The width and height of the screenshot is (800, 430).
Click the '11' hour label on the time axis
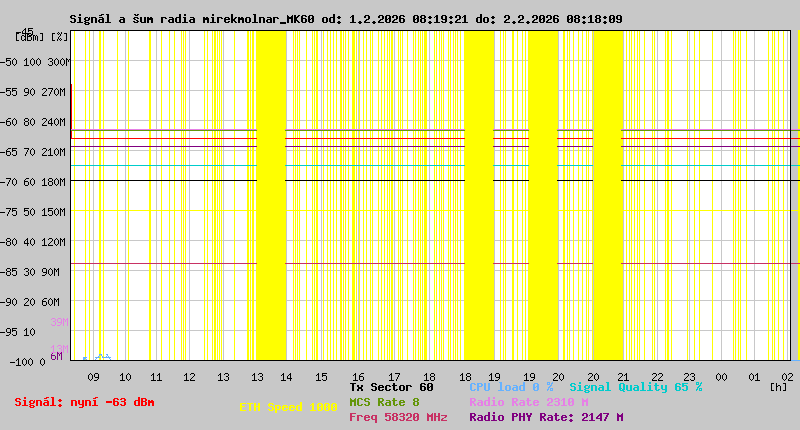pos(156,377)
